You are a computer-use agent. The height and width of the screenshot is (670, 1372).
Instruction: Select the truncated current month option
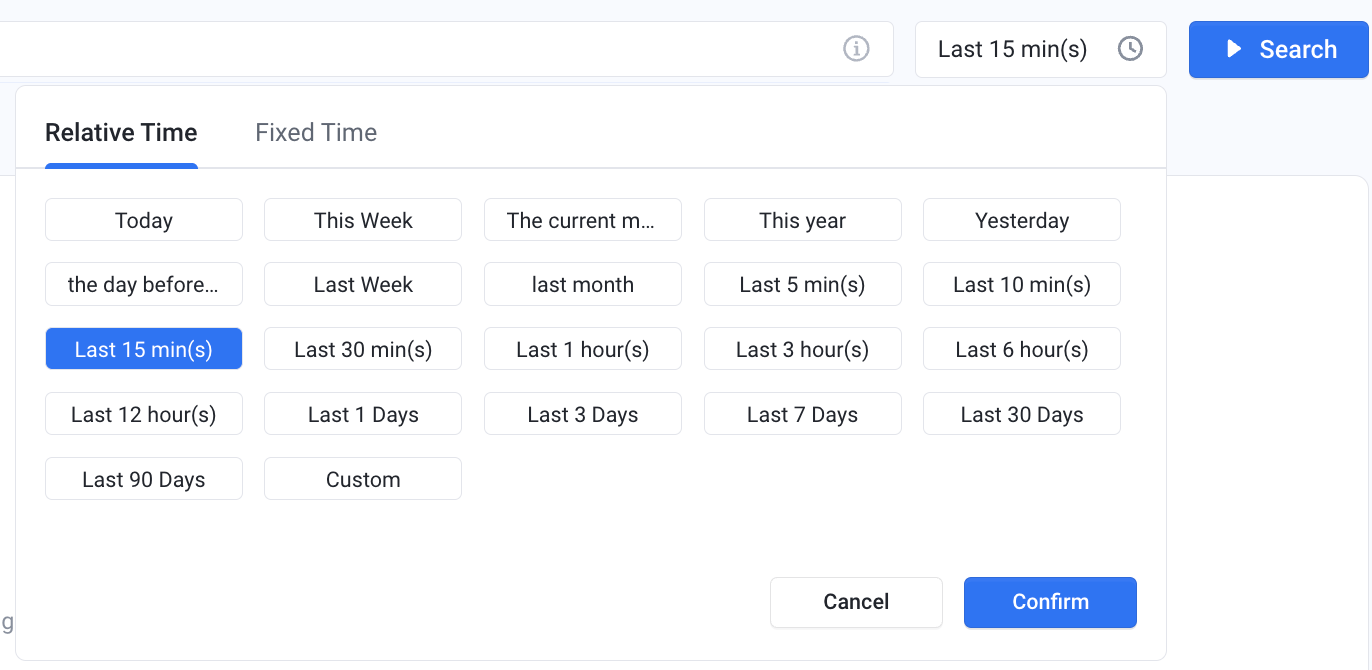(583, 220)
